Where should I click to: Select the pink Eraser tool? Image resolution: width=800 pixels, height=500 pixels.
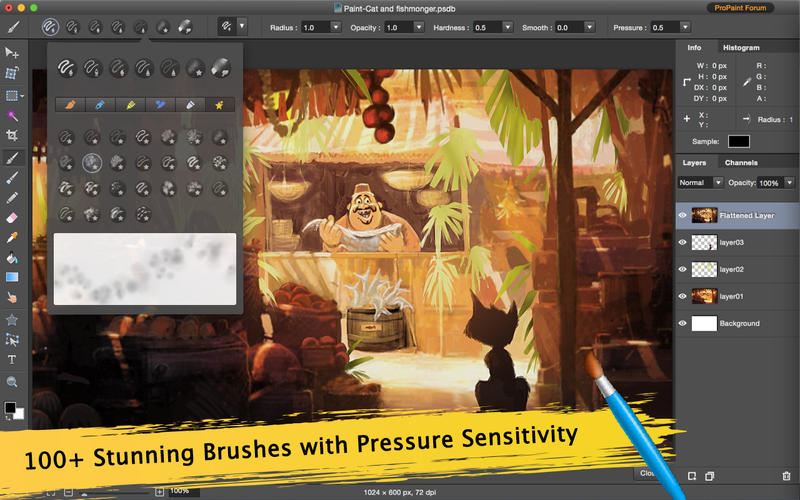(12, 218)
